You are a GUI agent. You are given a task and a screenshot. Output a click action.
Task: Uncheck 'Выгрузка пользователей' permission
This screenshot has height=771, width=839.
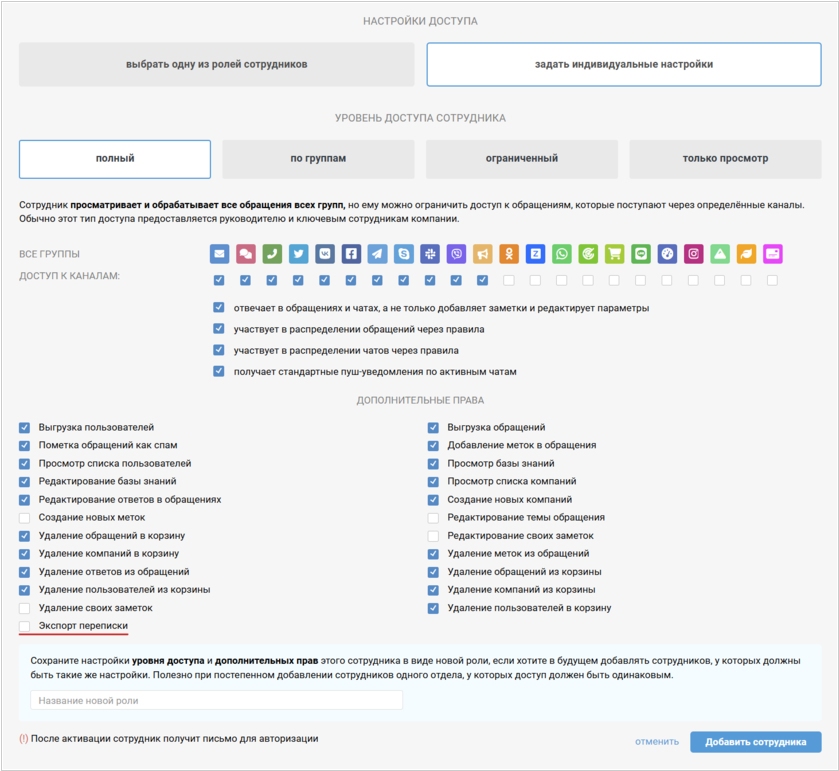[x=25, y=428]
